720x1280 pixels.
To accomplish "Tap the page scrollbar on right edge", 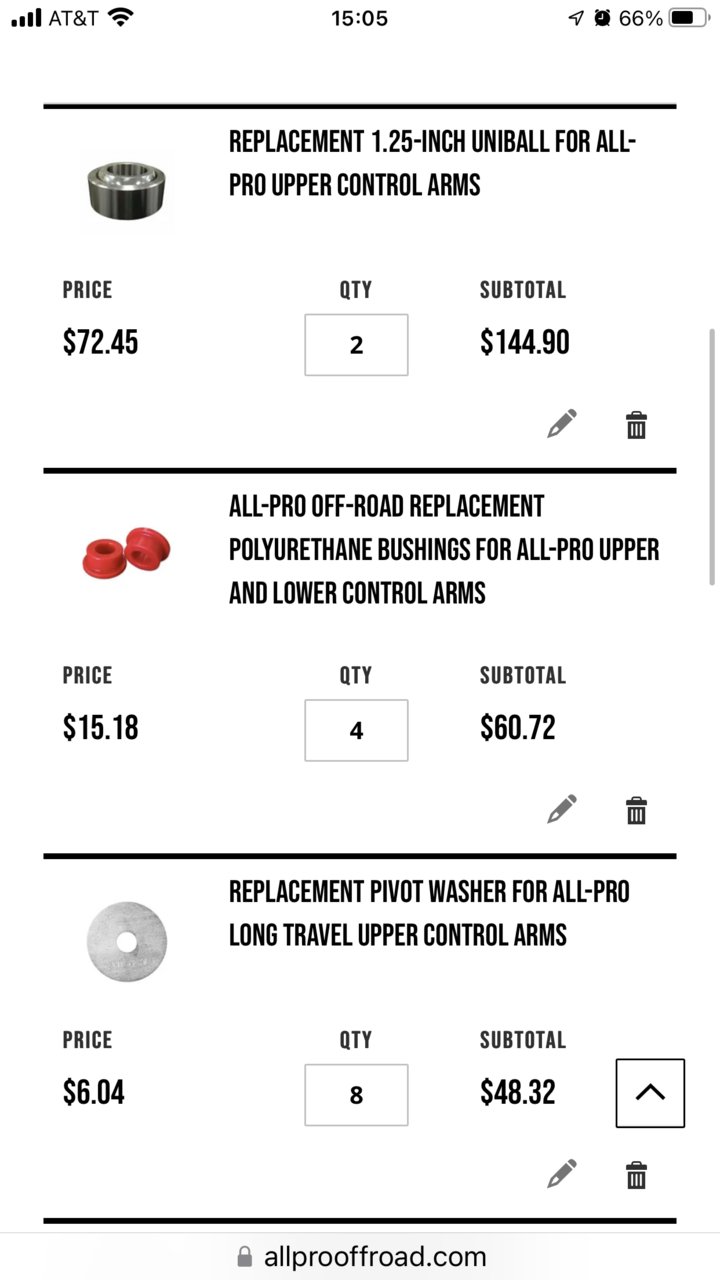I will 712,456.
